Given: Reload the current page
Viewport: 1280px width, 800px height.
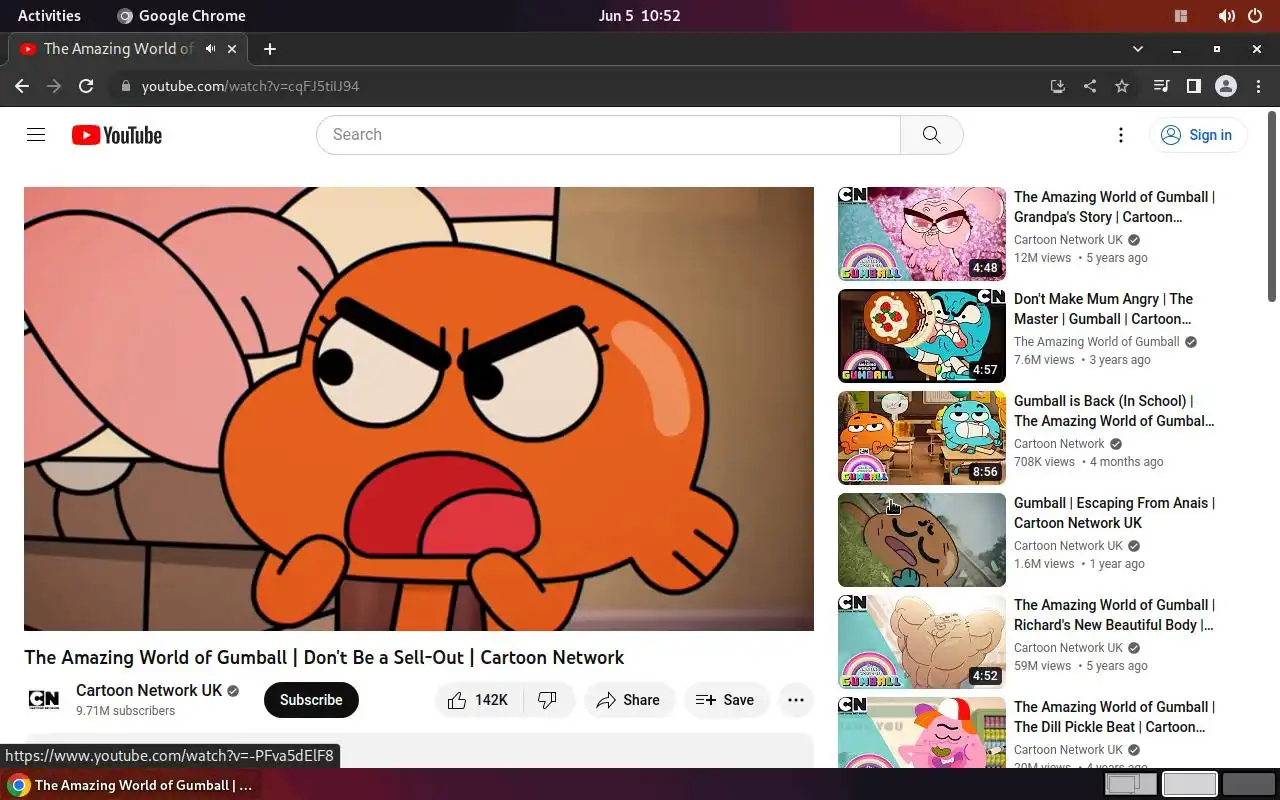Looking at the screenshot, I should [x=86, y=86].
